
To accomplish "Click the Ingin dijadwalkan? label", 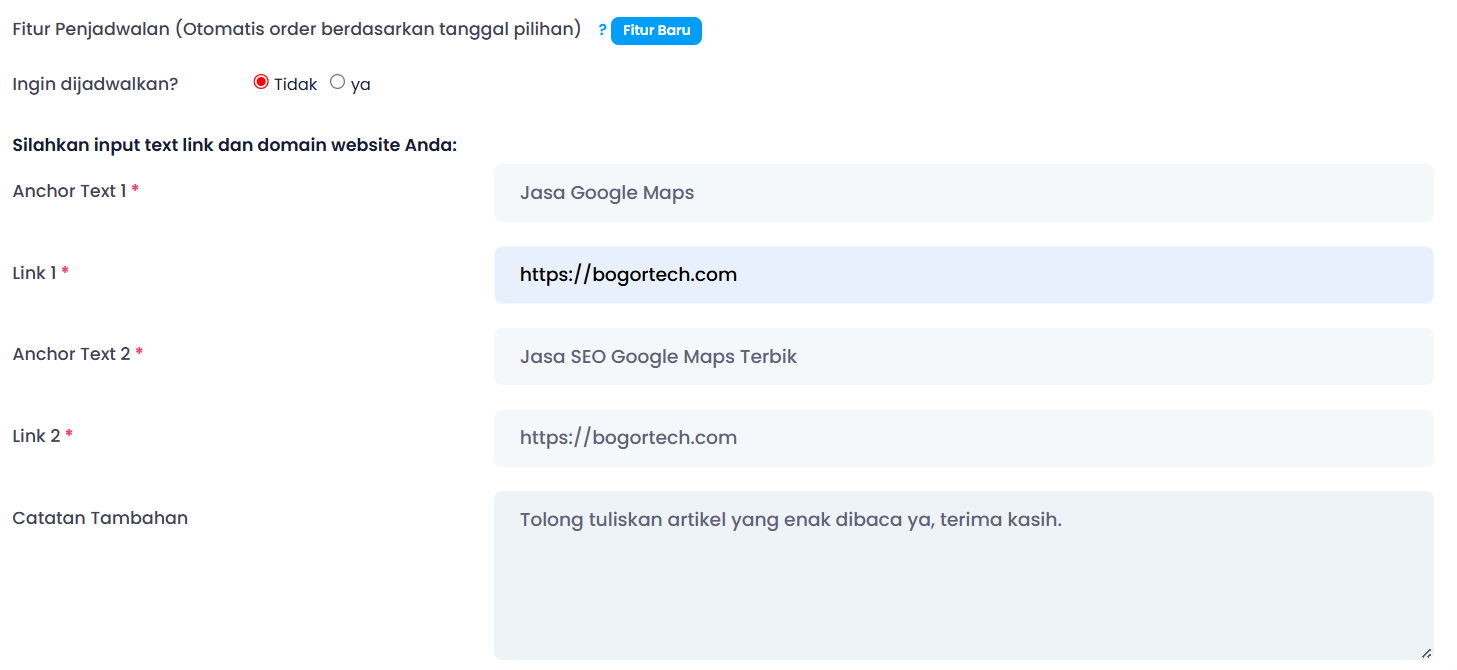I will tap(95, 84).
